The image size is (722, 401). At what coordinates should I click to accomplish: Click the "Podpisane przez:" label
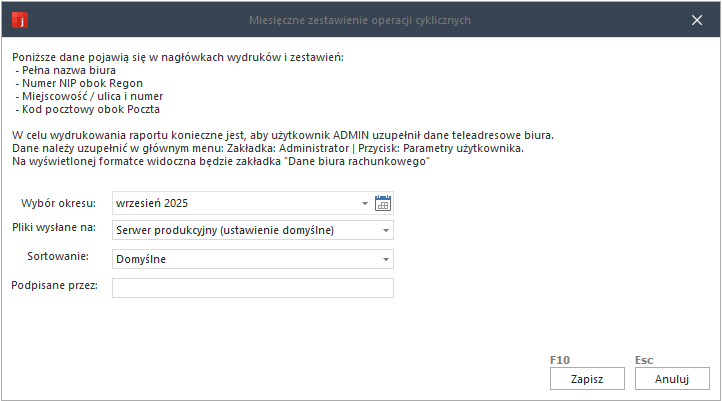click(54, 286)
